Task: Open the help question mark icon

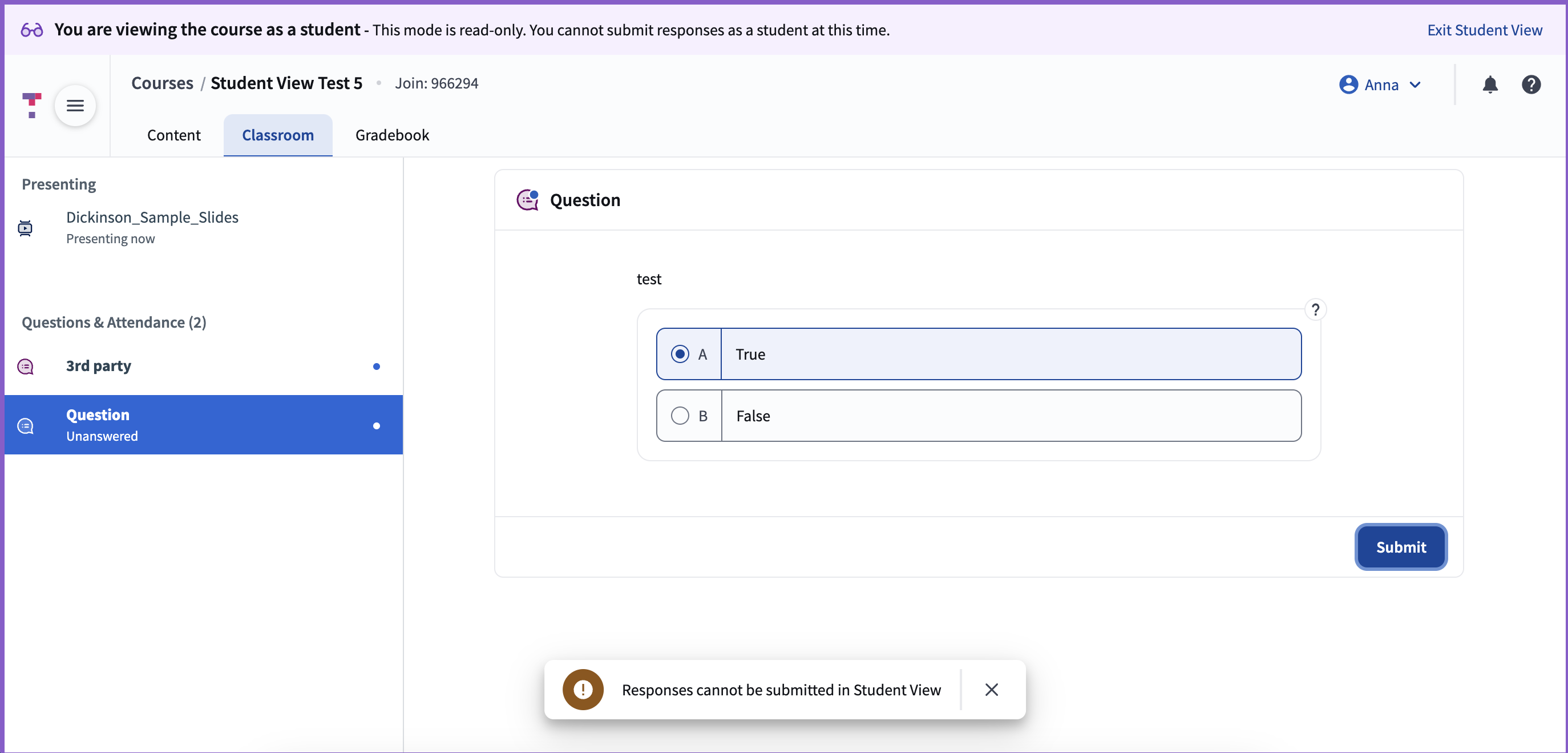Action: [x=1531, y=84]
